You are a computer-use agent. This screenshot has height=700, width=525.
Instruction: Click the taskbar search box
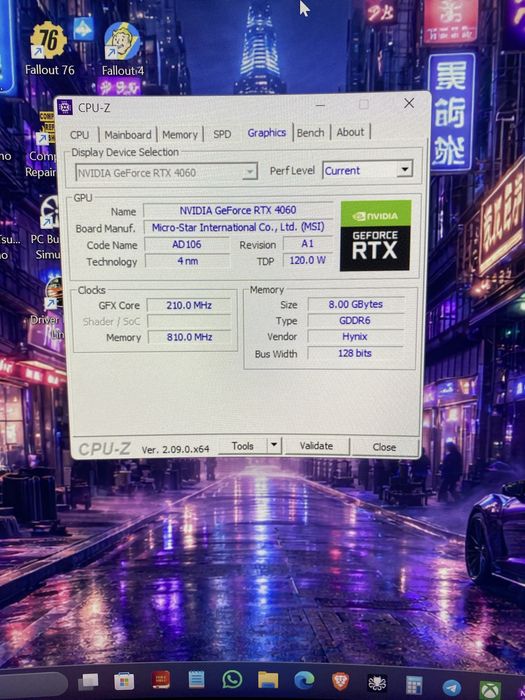click(x=32, y=684)
